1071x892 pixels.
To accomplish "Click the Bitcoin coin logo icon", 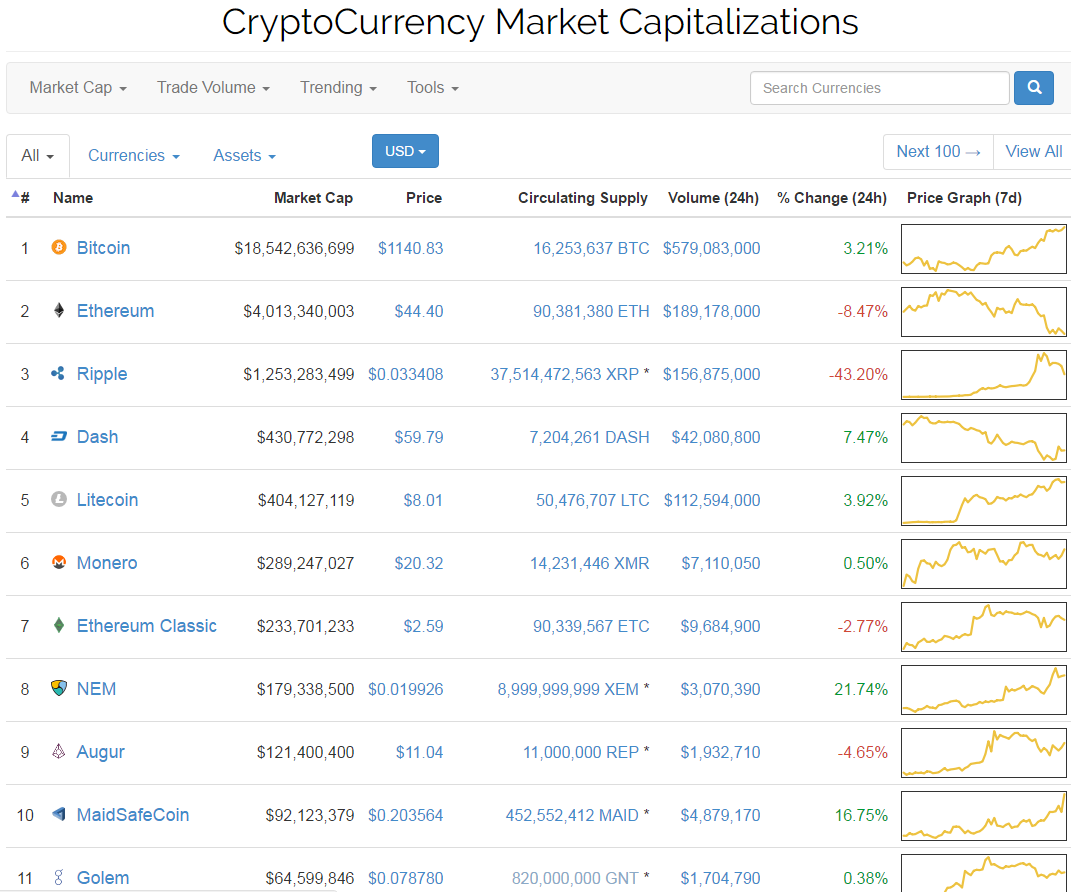I will coord(59,247).
